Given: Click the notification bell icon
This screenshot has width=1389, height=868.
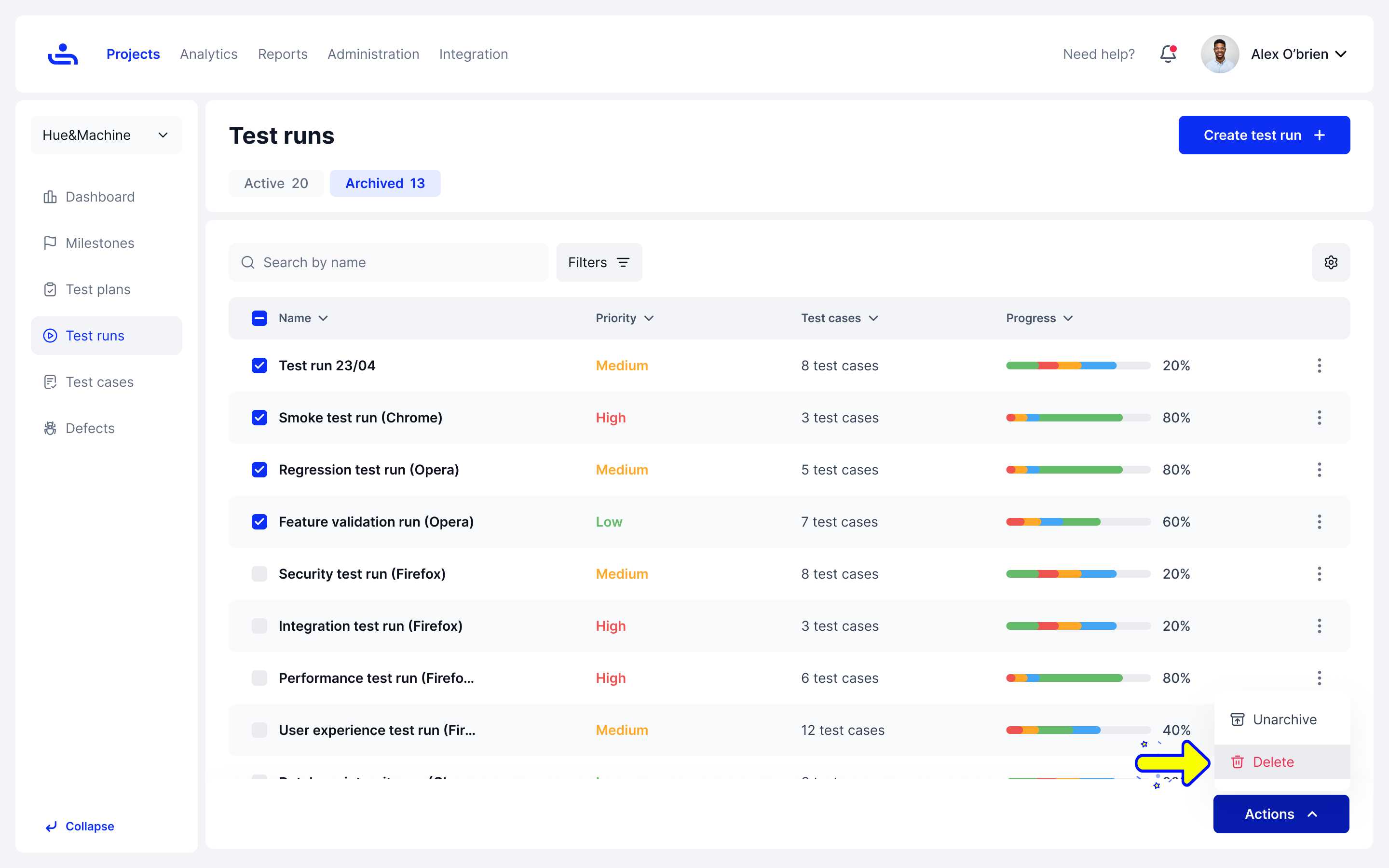Looking at the screenshot, I should tap(1168, 54).
